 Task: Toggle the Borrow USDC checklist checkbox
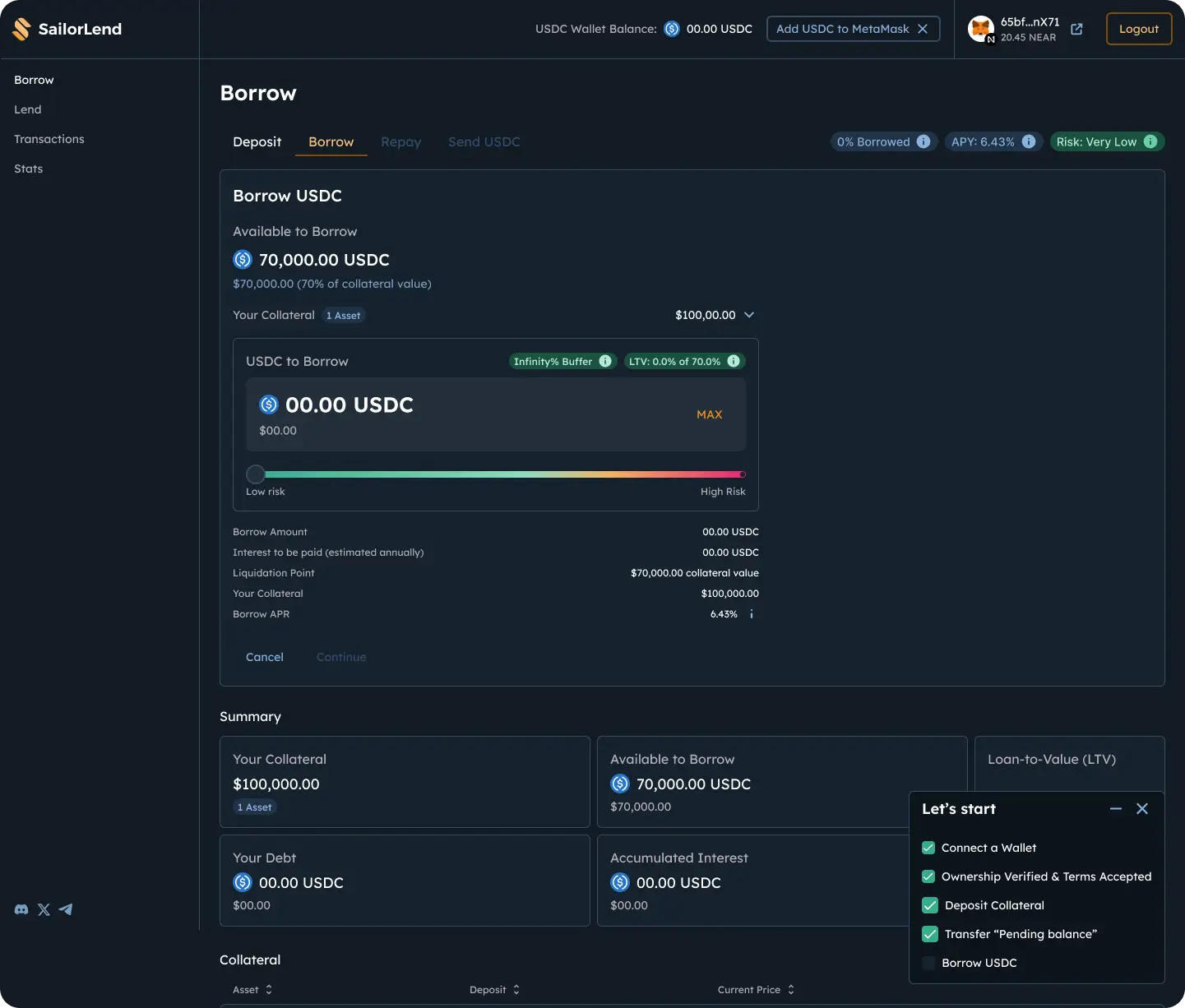coord(928,963)
